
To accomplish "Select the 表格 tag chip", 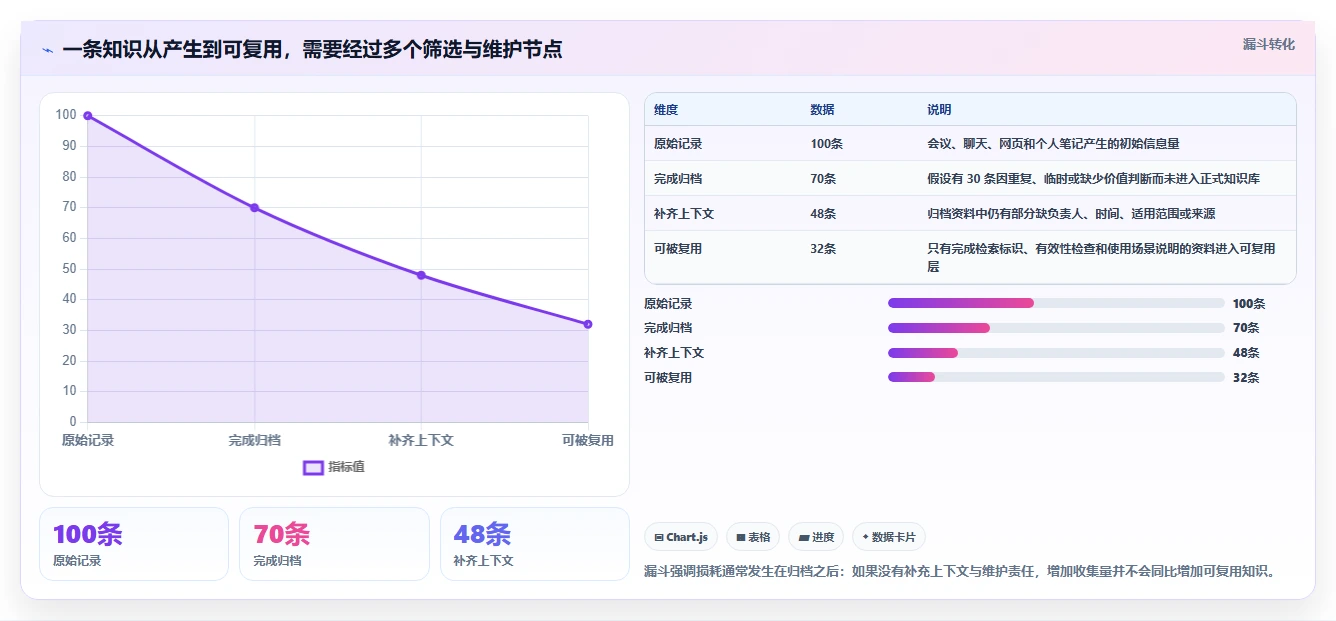I will (x=753, y=537).
